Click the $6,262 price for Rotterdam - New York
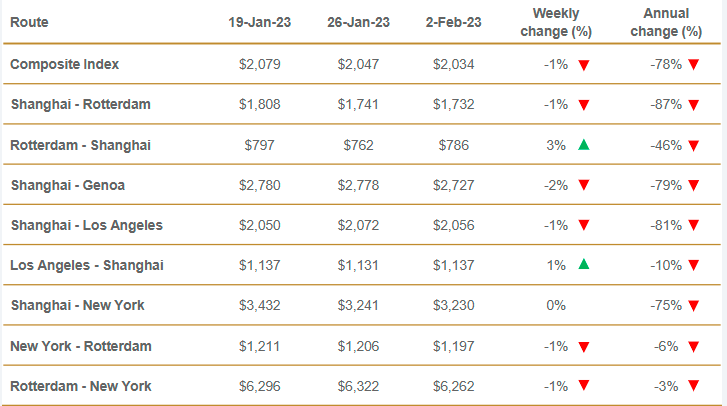This screenshot has height=406, width=727. (454, 386)
